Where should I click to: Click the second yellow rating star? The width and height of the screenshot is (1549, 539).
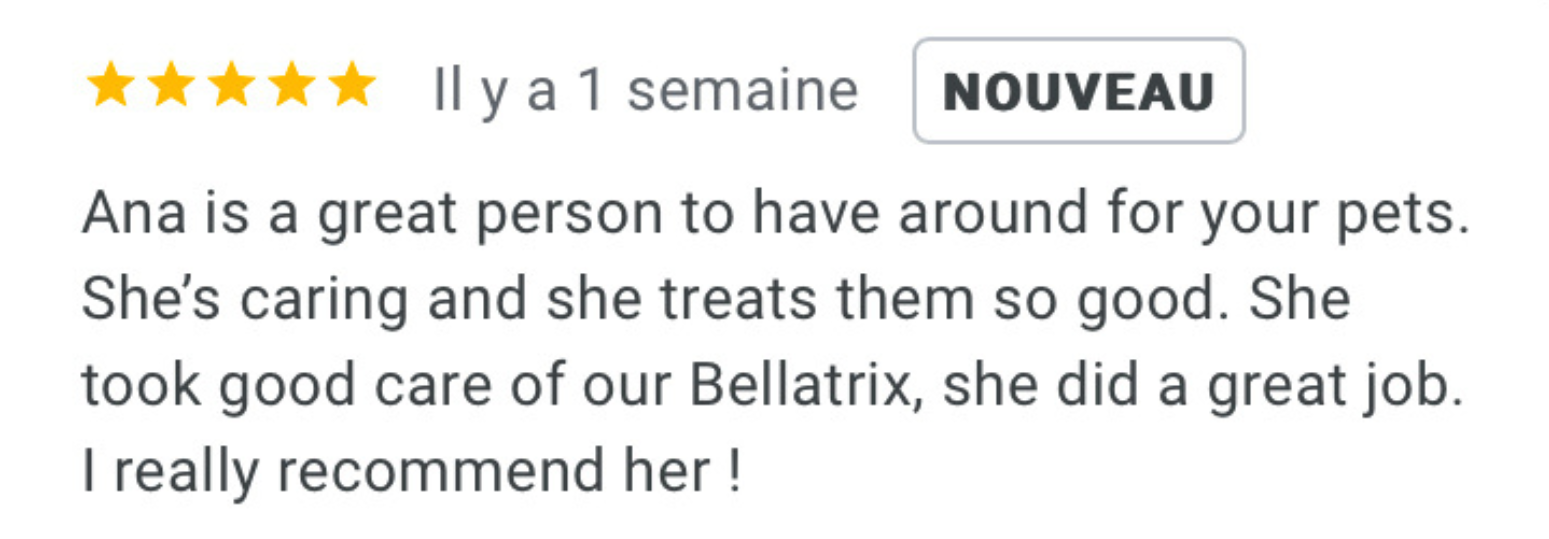(x=171, y=85)
